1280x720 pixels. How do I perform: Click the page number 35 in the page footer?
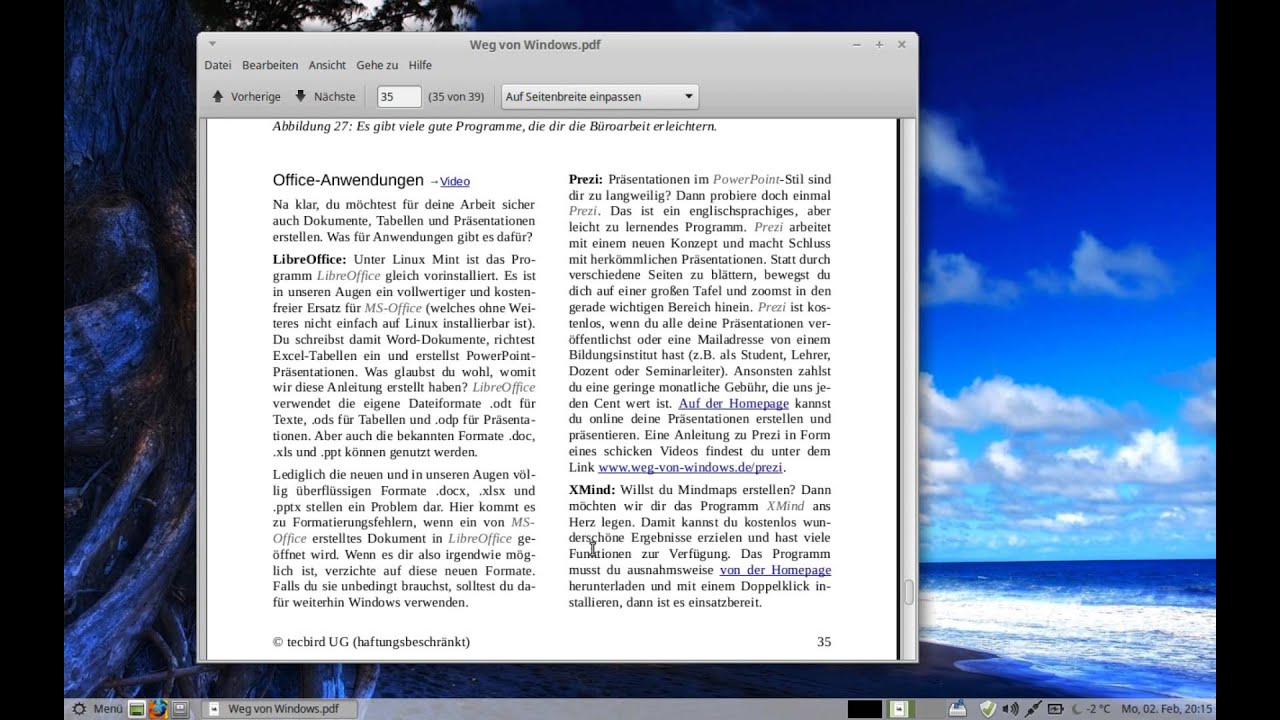pos(824,642)
